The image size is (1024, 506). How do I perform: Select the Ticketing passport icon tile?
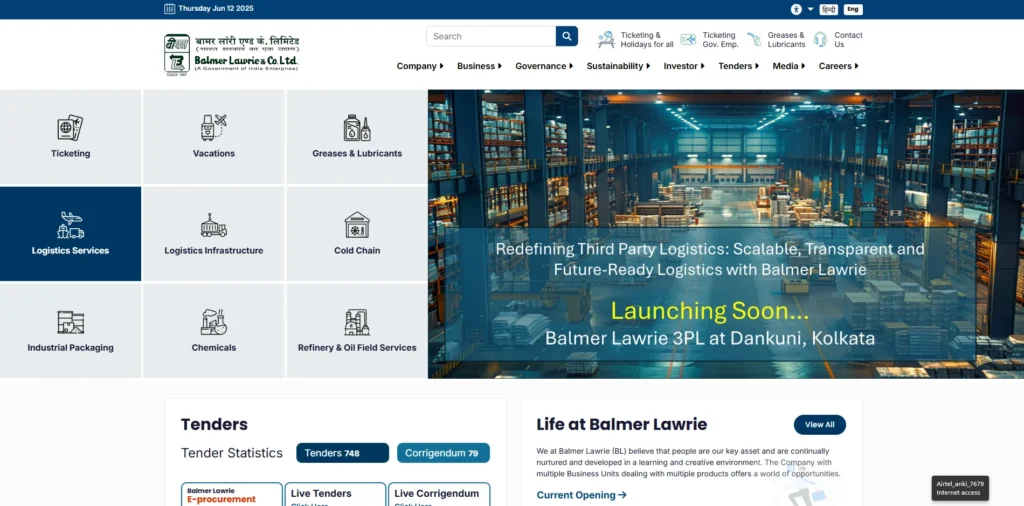point(70,128)
